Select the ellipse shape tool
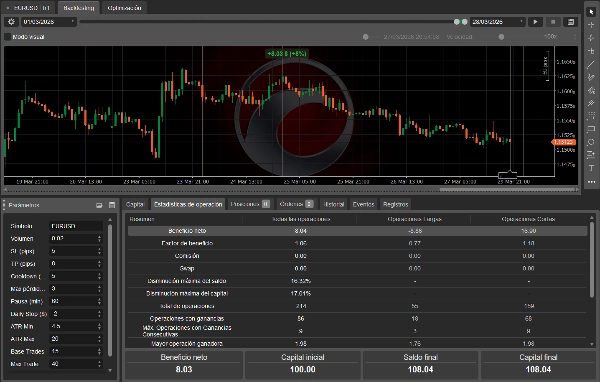The width and height of the screenshot is (600, 382). tap(591, 142)
